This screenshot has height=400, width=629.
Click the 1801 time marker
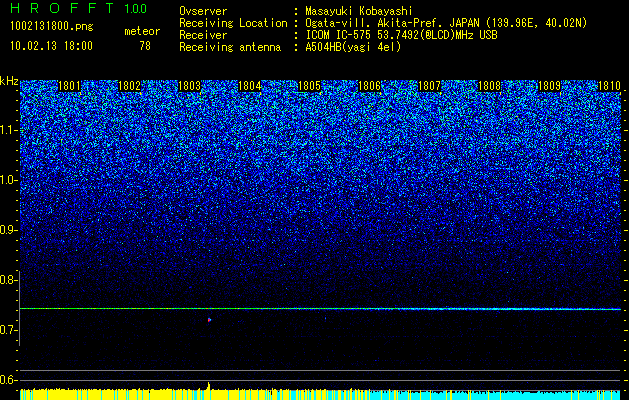tap(69, 86)
